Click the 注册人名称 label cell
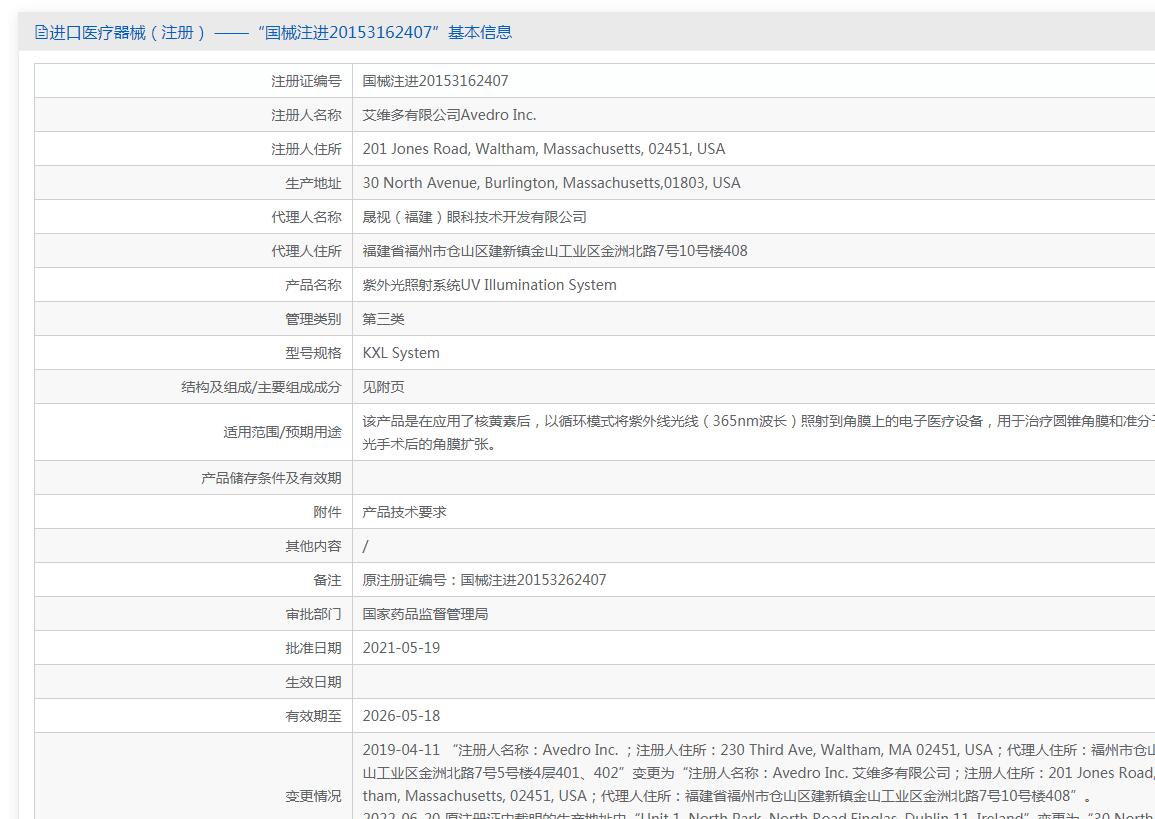This screenshot has width=1155, height=819. coord(194,115)
